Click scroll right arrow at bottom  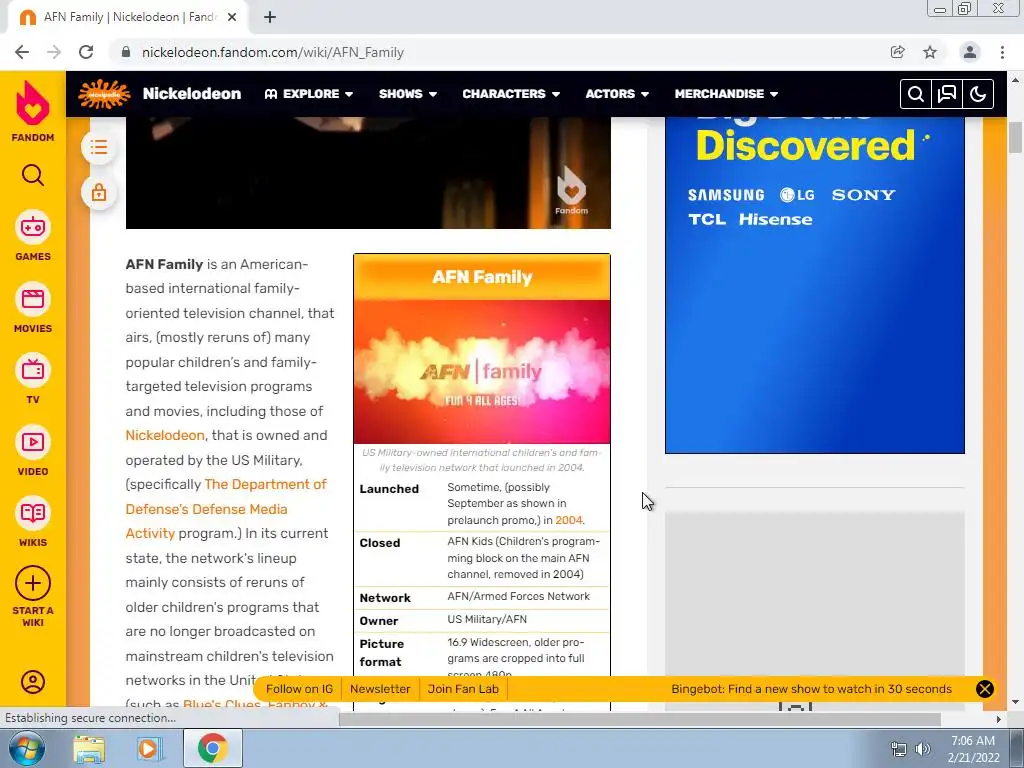tap(998, 719)
